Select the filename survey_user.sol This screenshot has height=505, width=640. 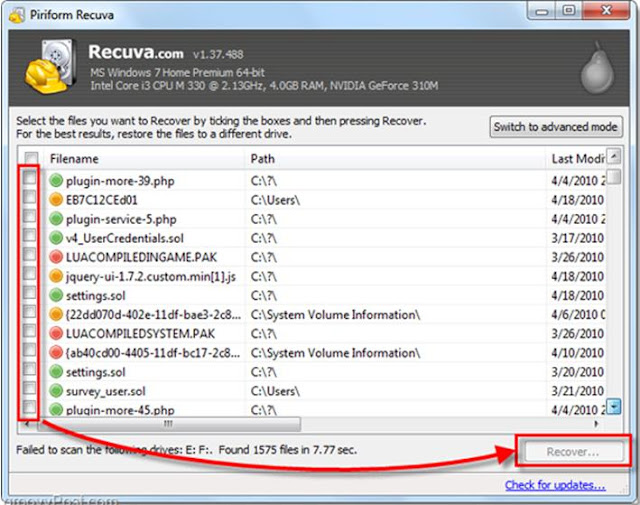(105, 391)
